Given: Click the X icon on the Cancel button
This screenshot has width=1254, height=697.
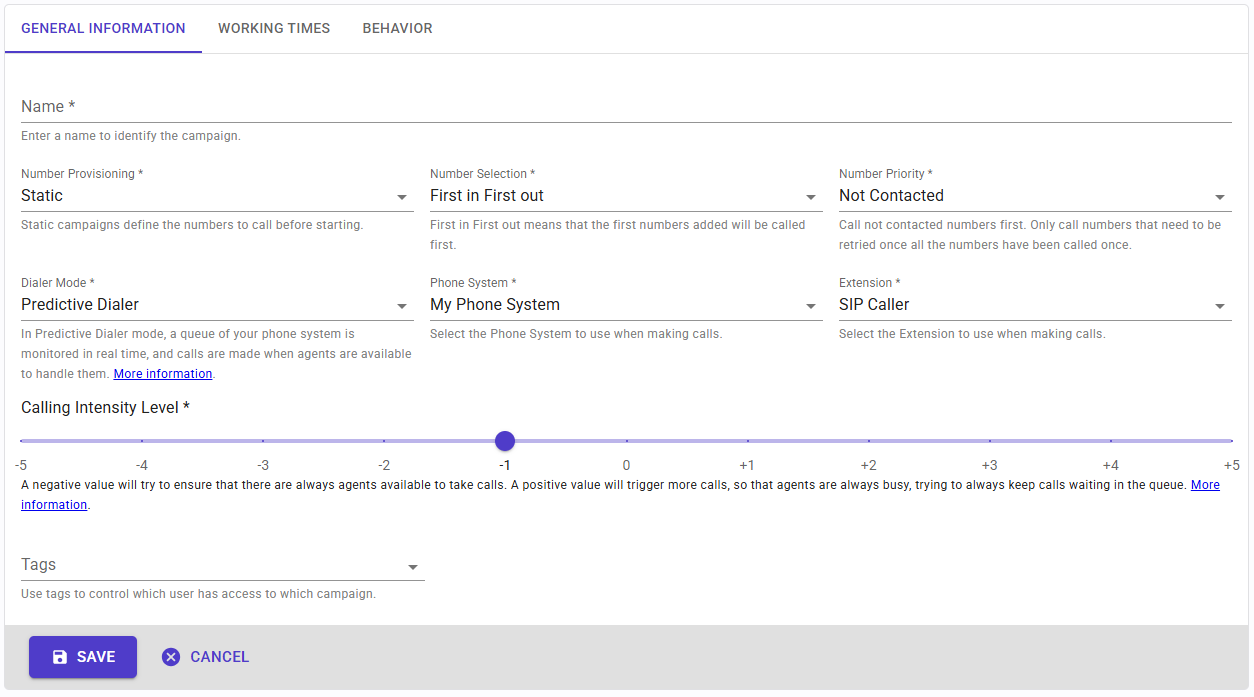Looking at the screenshot, I should click(x=171, y=657).
